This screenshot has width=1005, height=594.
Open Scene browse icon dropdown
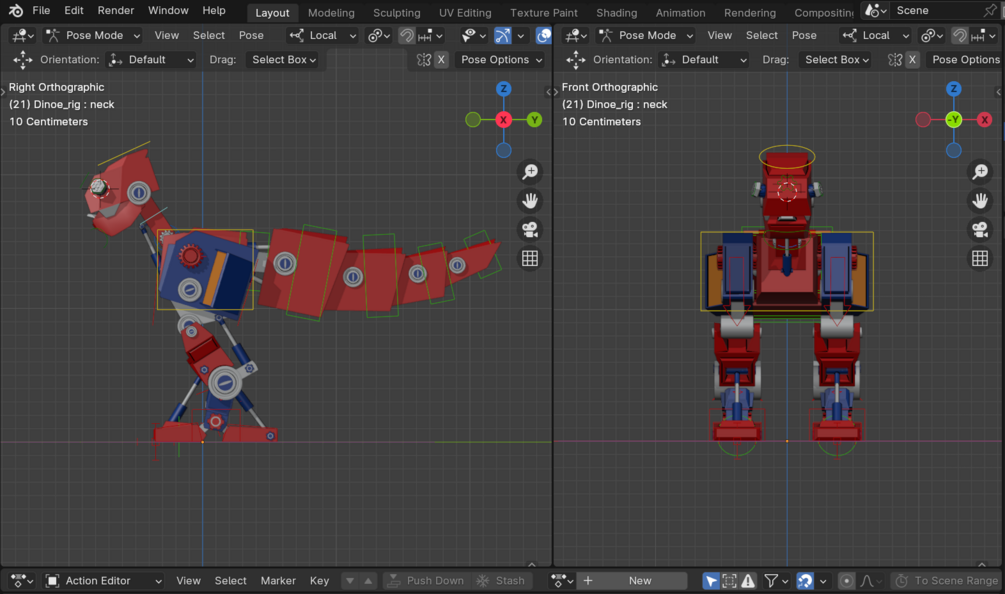(876, 10)
